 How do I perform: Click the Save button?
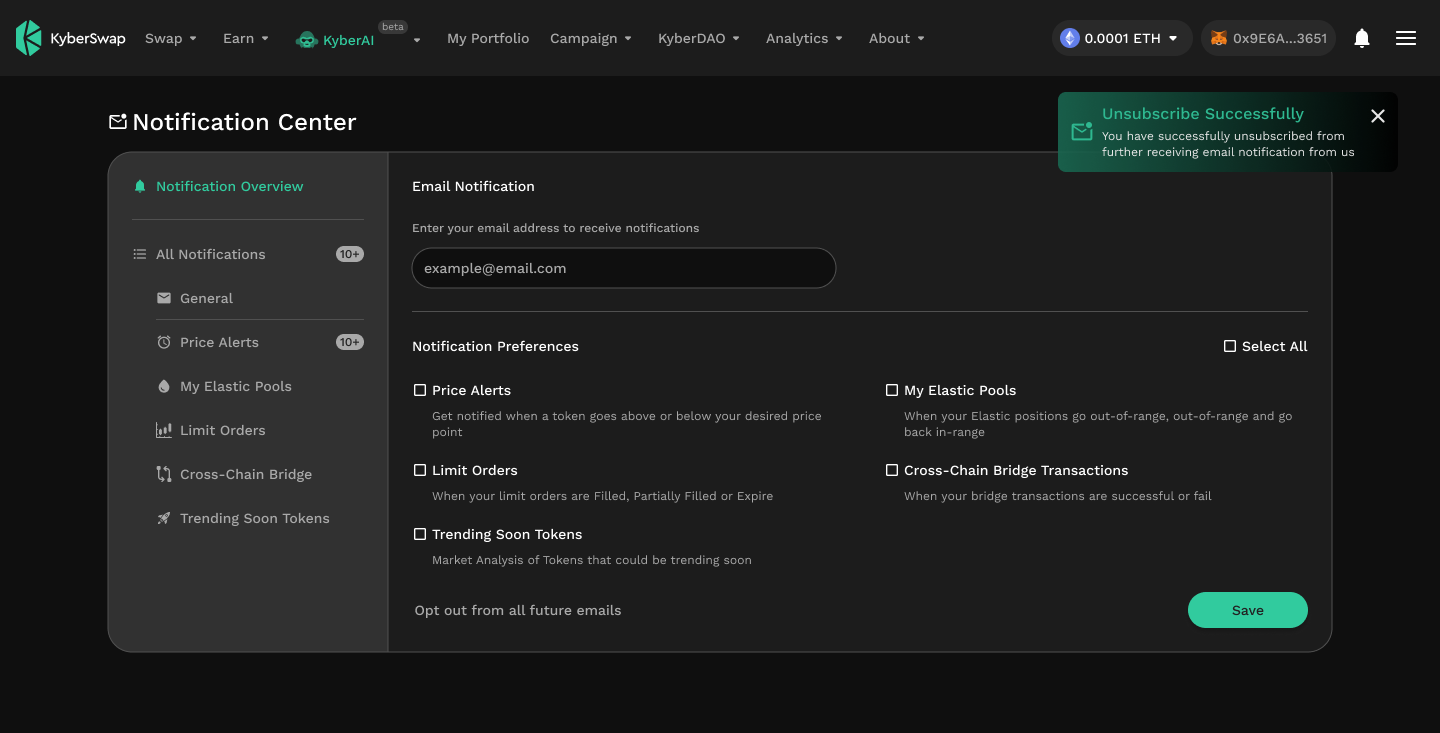coord(1247,610)
